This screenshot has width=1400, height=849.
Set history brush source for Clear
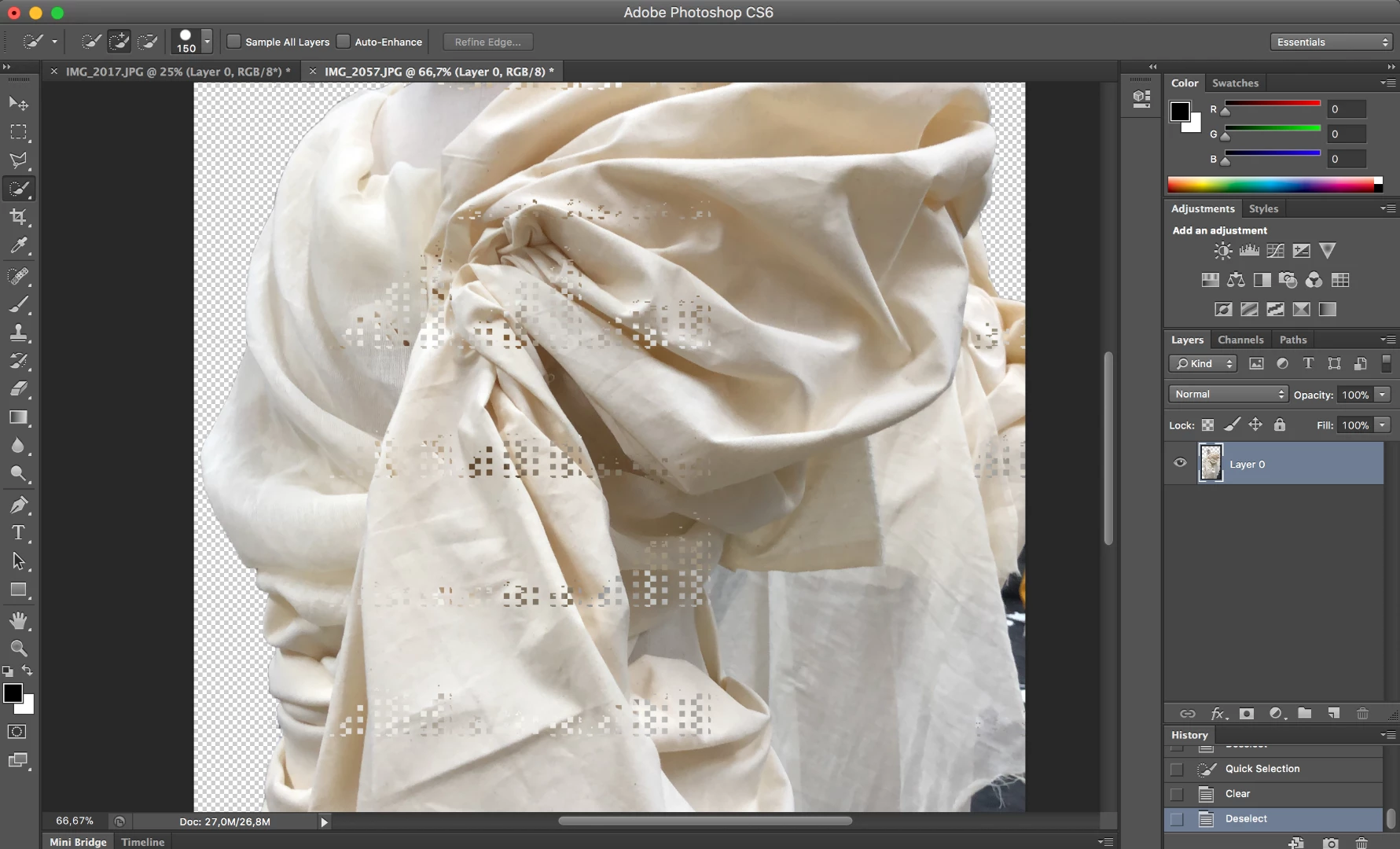click(x=1176, y=794)
